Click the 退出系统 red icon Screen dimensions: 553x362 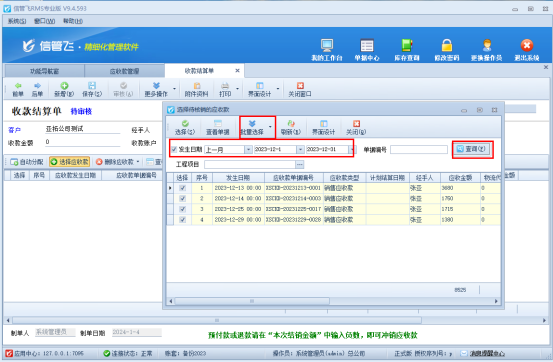click(x=527, y=45)
